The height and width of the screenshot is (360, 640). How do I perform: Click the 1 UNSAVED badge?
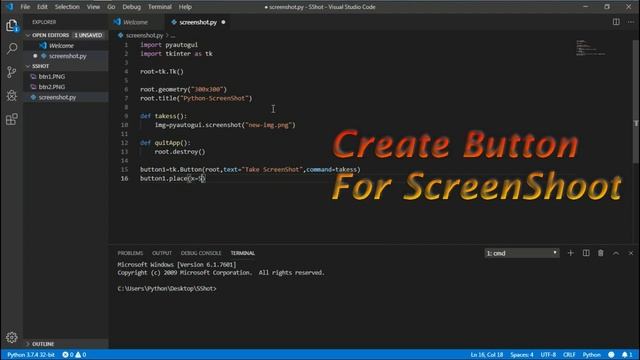coord(88,35)
